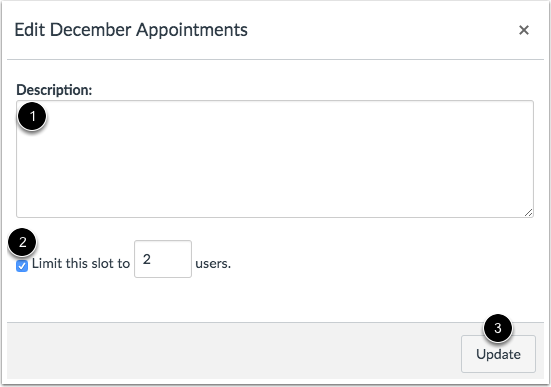
Task: Save appointment changes with Update
Action: point(498,354)
